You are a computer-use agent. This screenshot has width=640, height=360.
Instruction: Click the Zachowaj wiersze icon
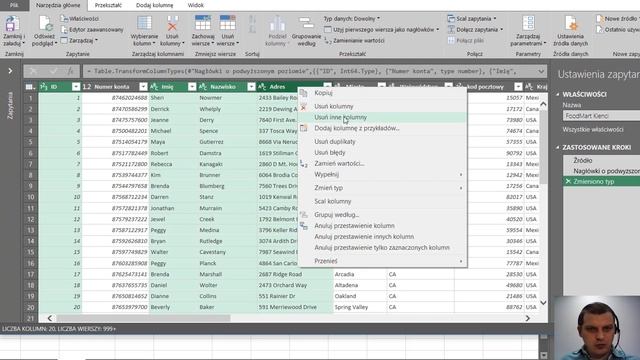(x=202, y=24)
